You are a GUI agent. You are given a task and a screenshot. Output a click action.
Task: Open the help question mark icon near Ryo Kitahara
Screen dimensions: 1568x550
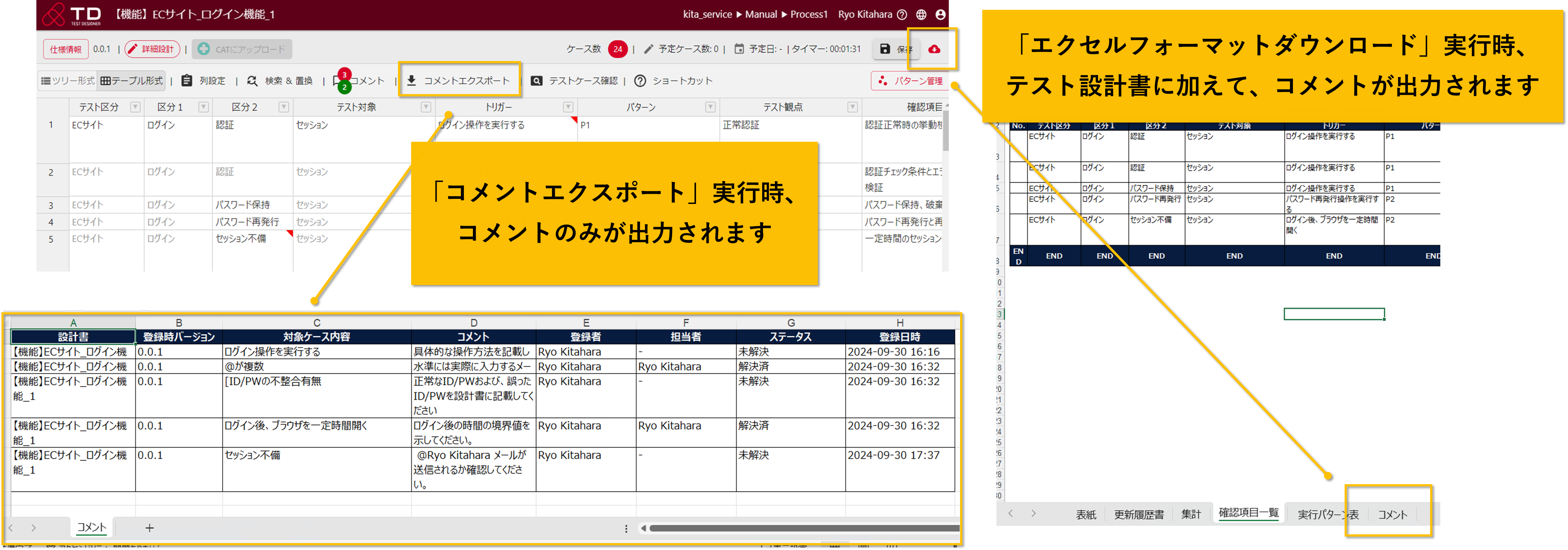click(902, 15)
